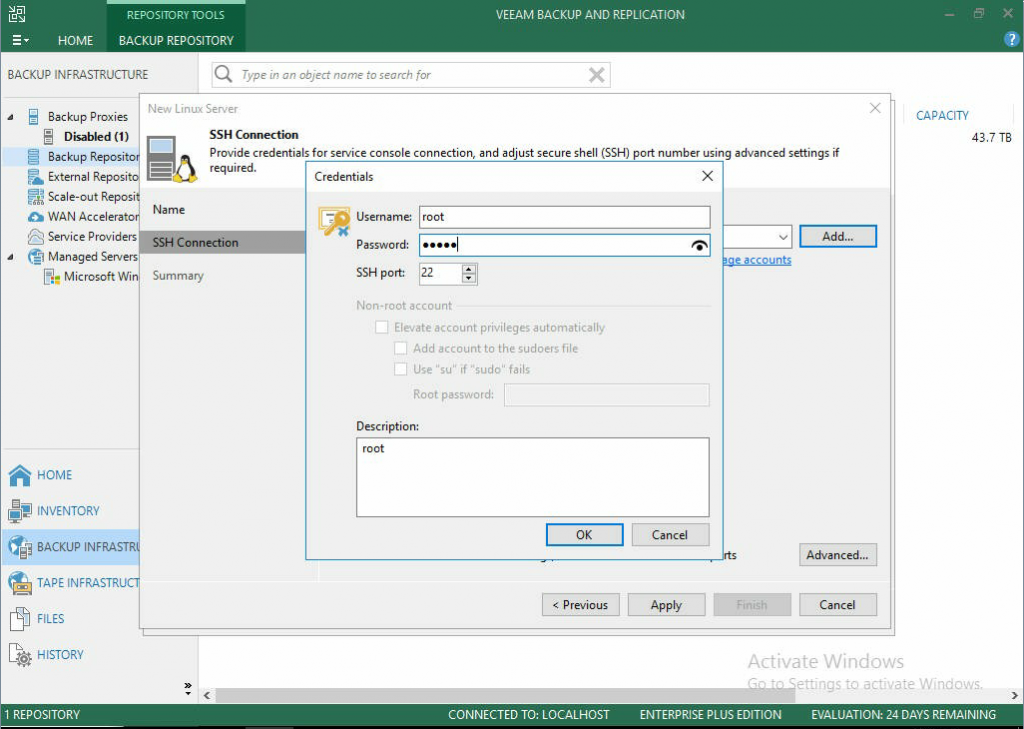Screen dimensions: 1024x729
Task: Click the History gear icon
Action: 20,655
